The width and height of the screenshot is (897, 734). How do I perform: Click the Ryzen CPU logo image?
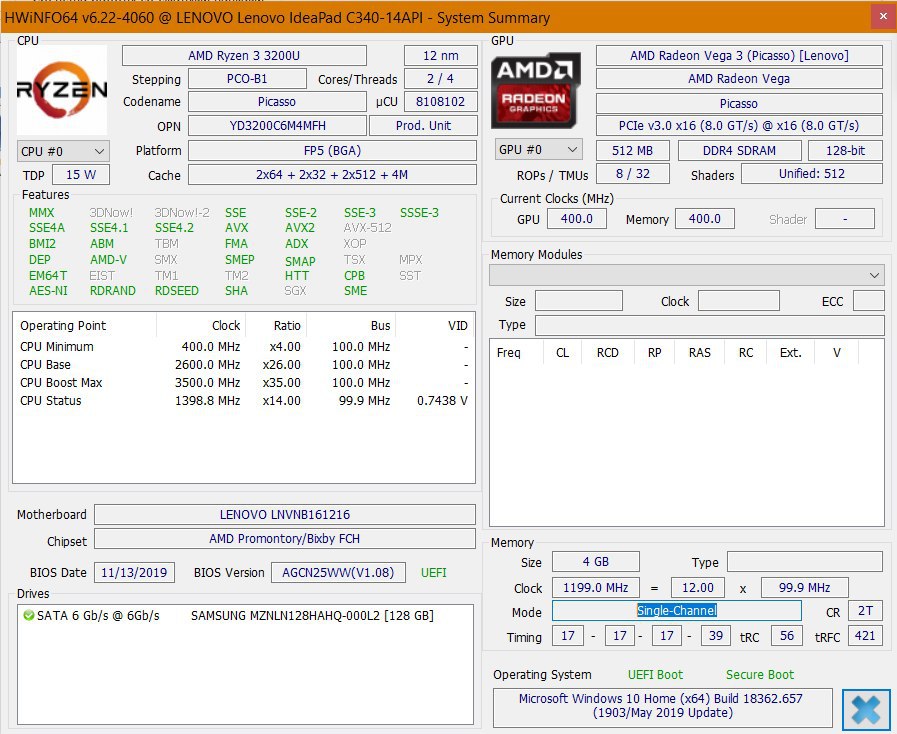[62, 90]
